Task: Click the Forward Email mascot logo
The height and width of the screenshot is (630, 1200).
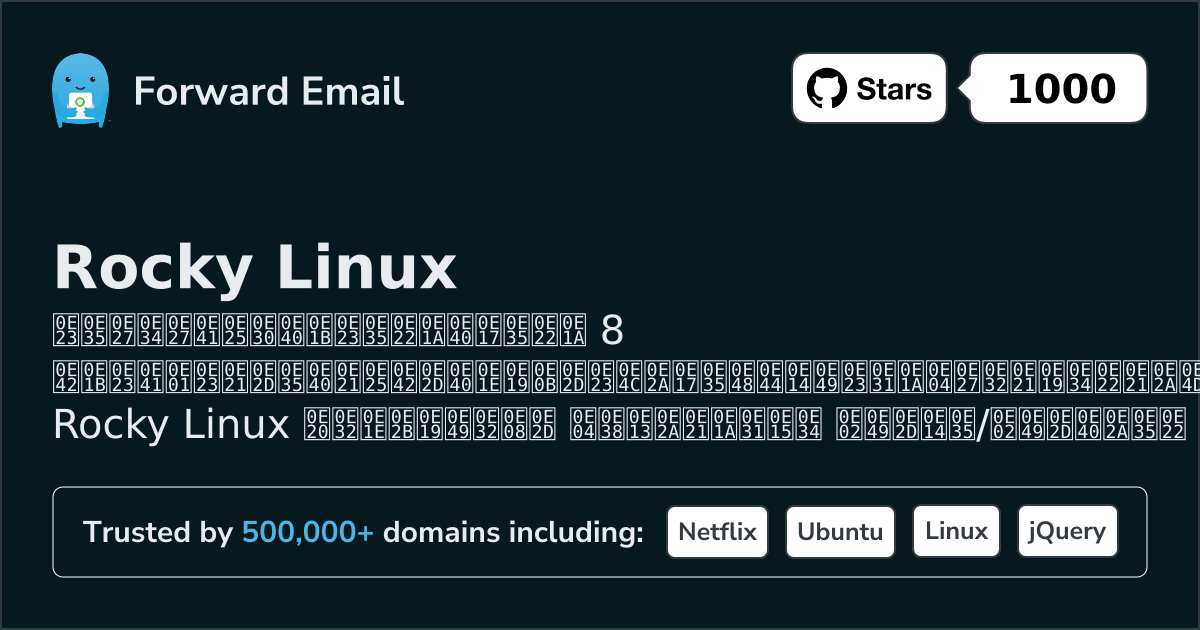Action: 79,90
